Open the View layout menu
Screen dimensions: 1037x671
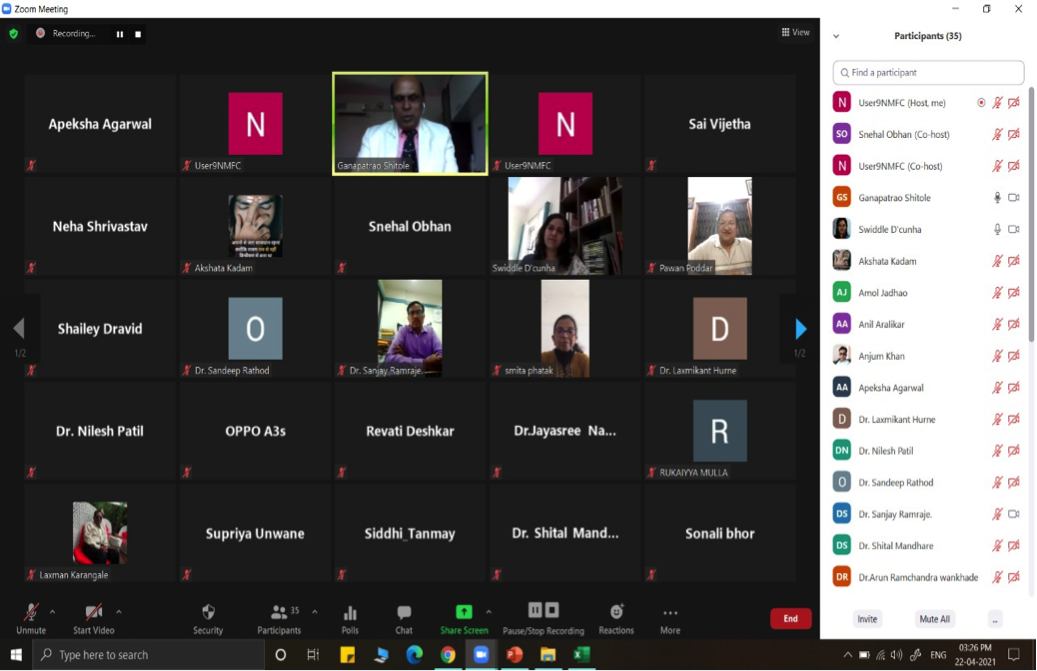796,32
